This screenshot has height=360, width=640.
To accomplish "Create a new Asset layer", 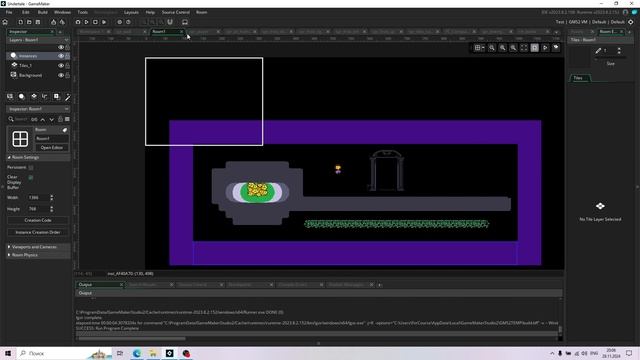I will 56,96.
